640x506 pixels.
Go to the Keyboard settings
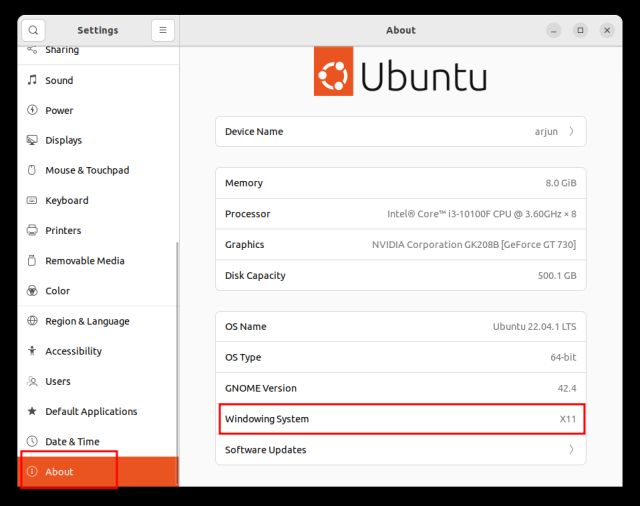(98, 200)
